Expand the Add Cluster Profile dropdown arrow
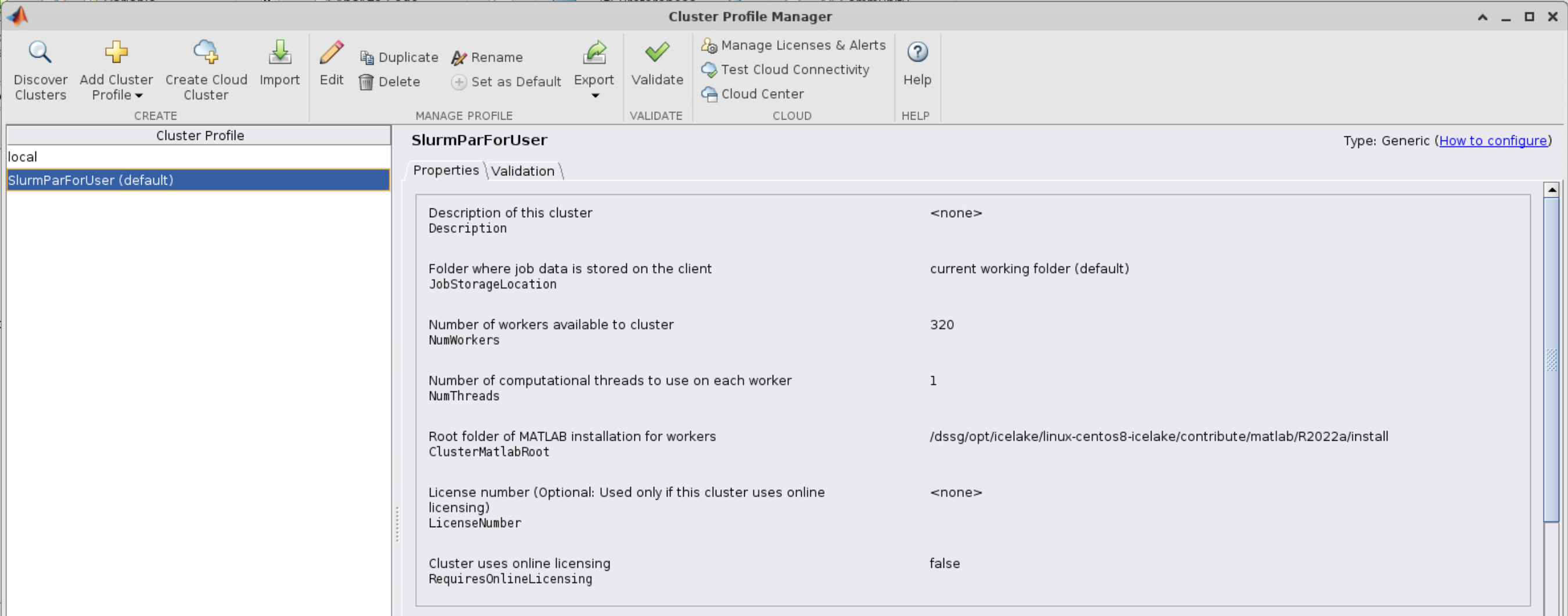This screenshot has height=616, width=1568. [x=139, y=95]
